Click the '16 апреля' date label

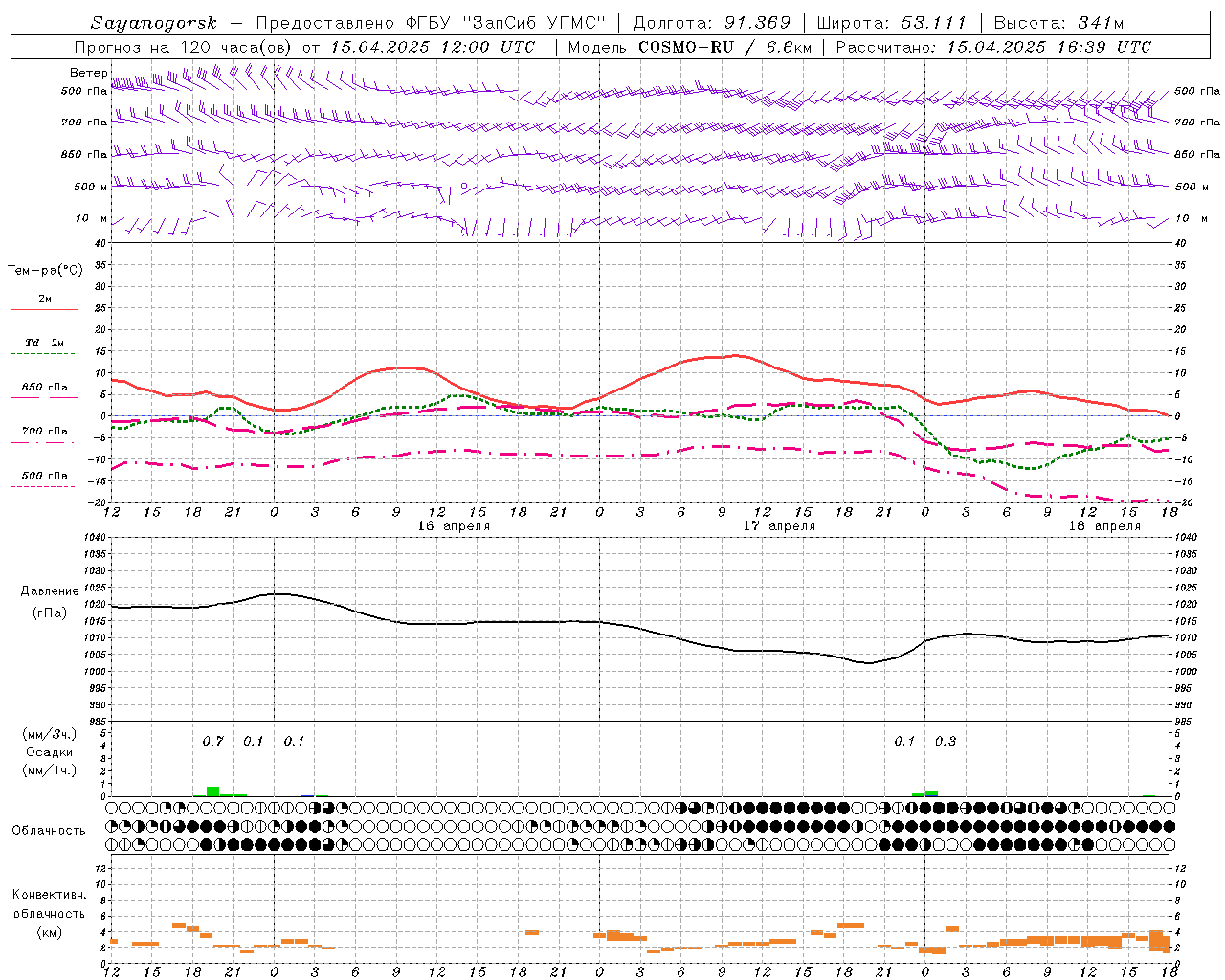(454, 526)
